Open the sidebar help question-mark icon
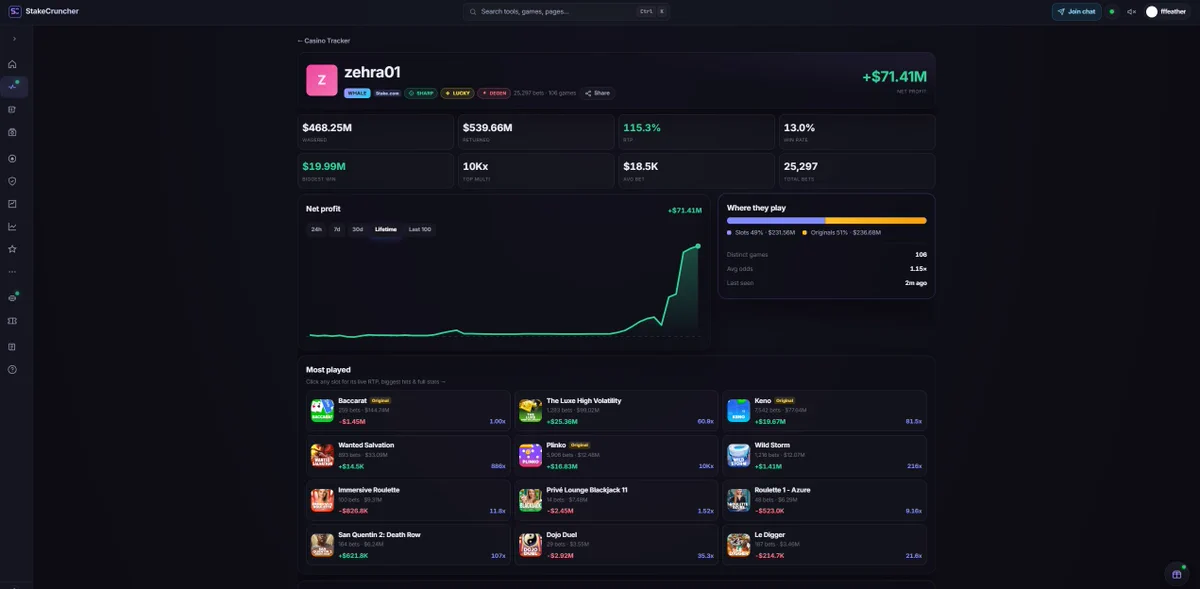Viewport: 1200px width, 589px height. [12, 369]
